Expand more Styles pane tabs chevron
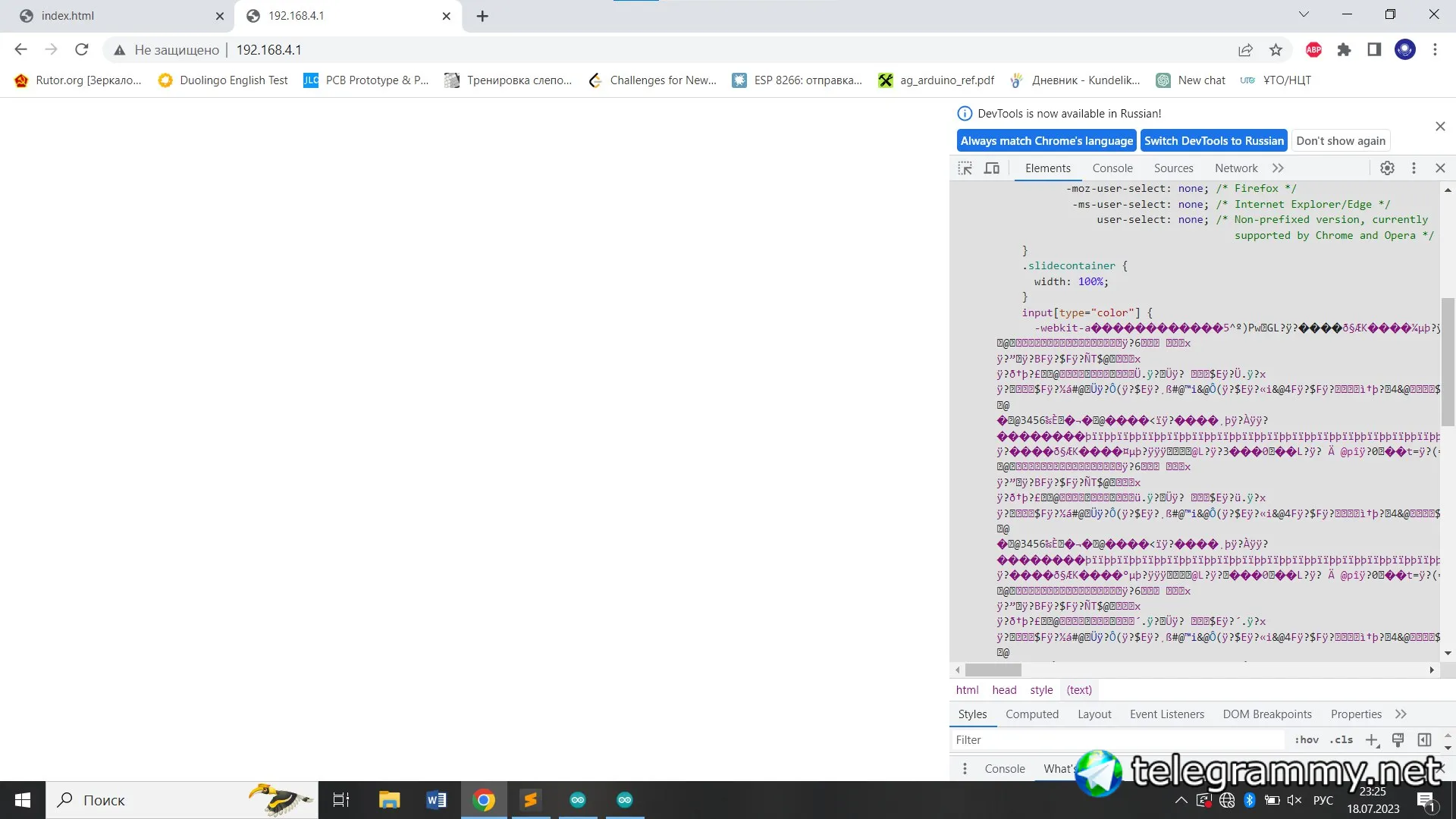1456x819 pixels. (1401, 714)
